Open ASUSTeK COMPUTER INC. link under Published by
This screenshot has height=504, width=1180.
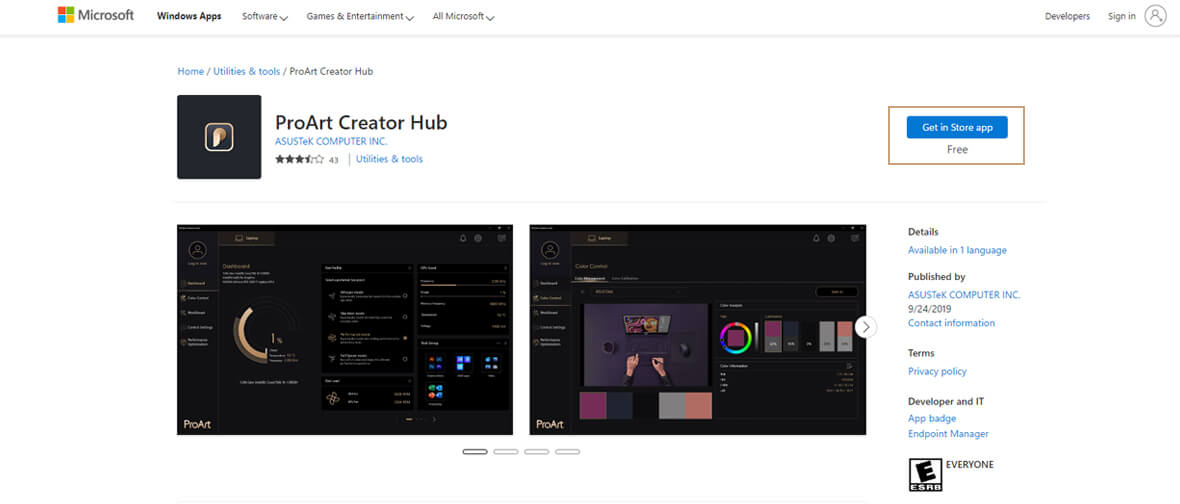pyautogui.click(x=964, y=295)
